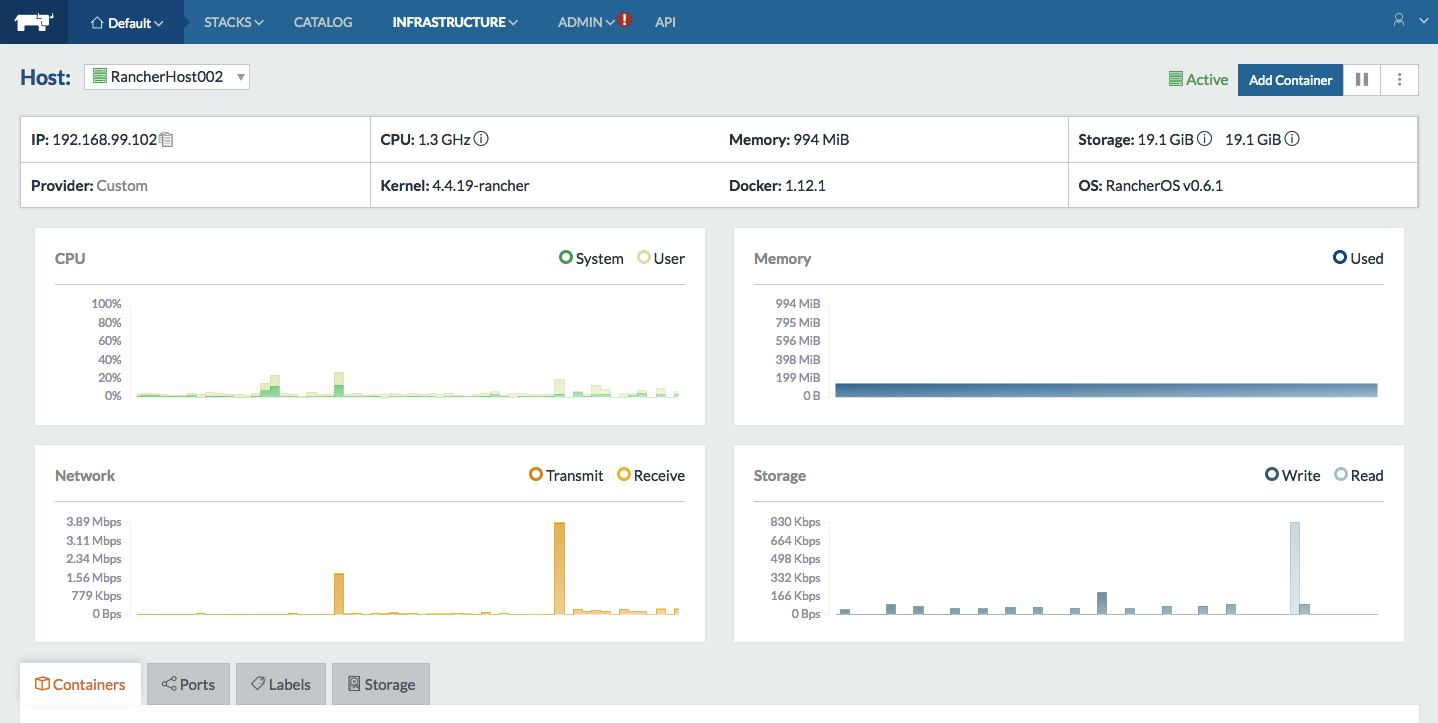Go to the CATALOG page
The height and width of the screenshot is (723, 1438).
(323, 22)
